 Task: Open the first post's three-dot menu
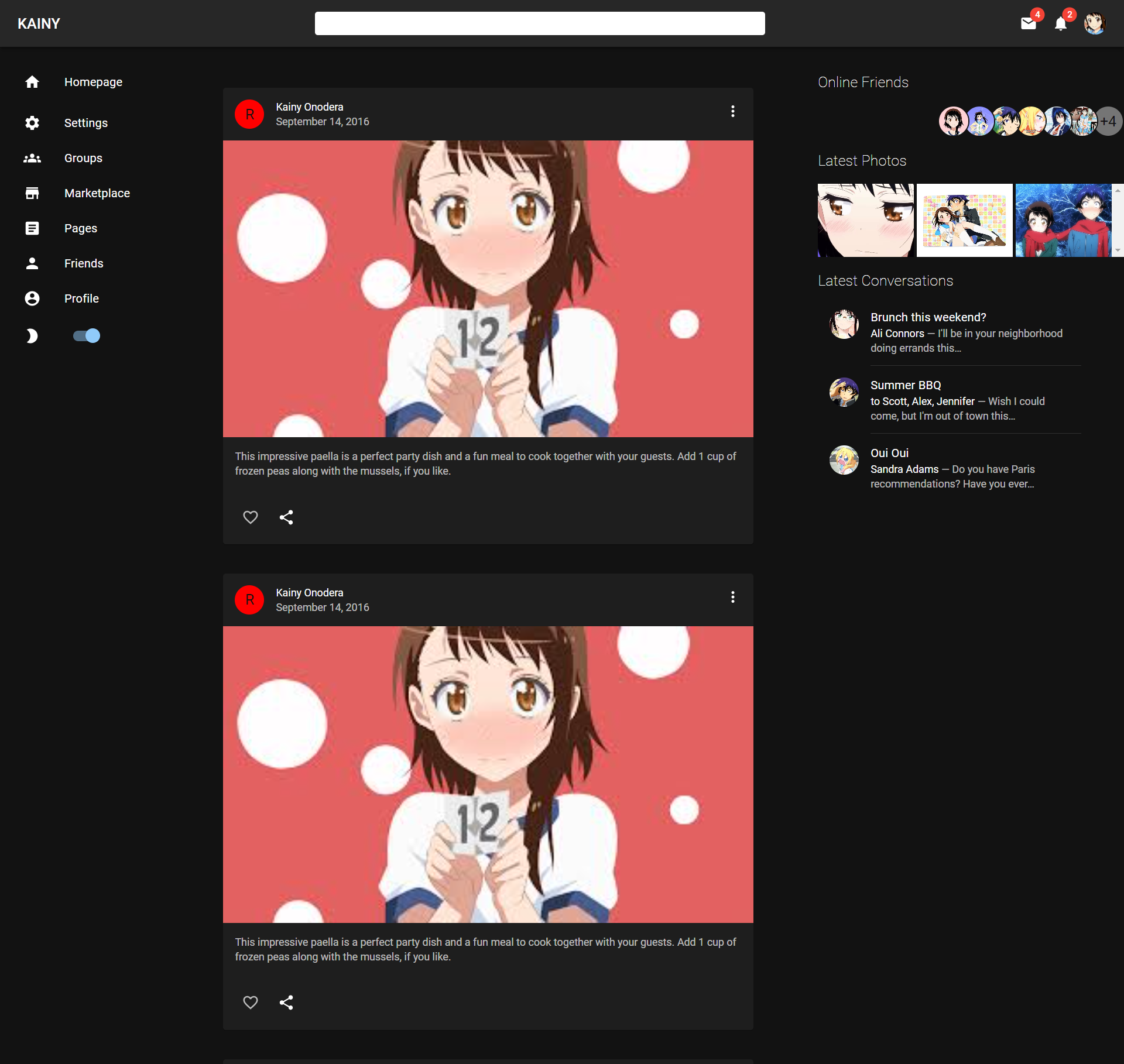pos(732,111)
